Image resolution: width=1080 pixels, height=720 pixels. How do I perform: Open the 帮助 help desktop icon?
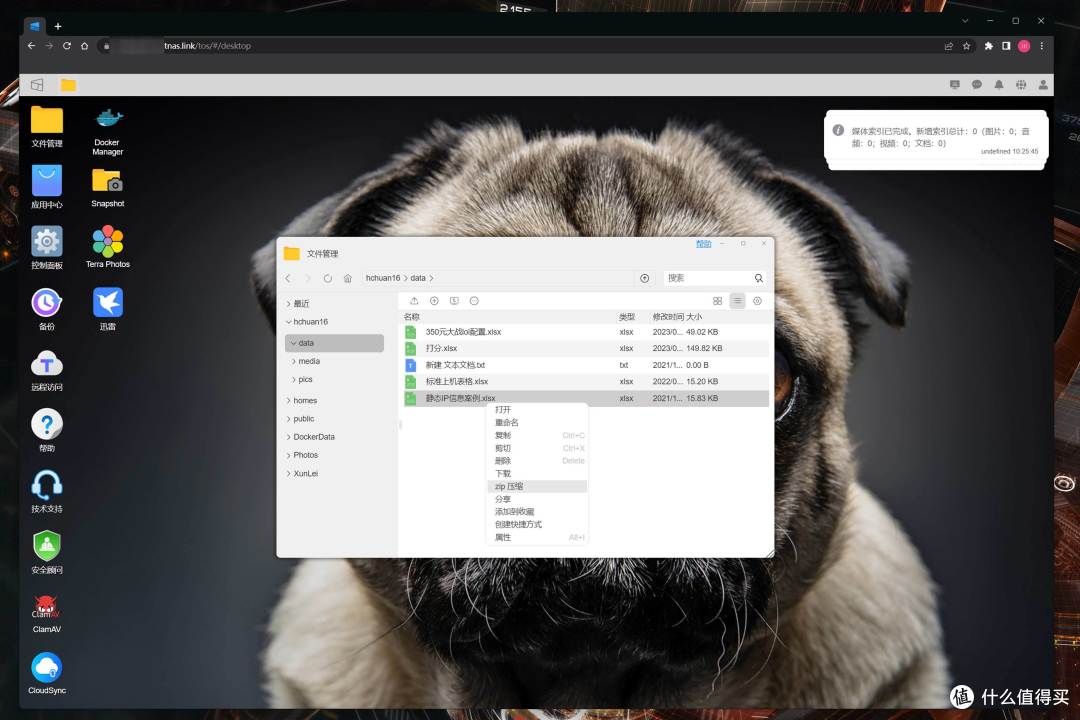47,430
